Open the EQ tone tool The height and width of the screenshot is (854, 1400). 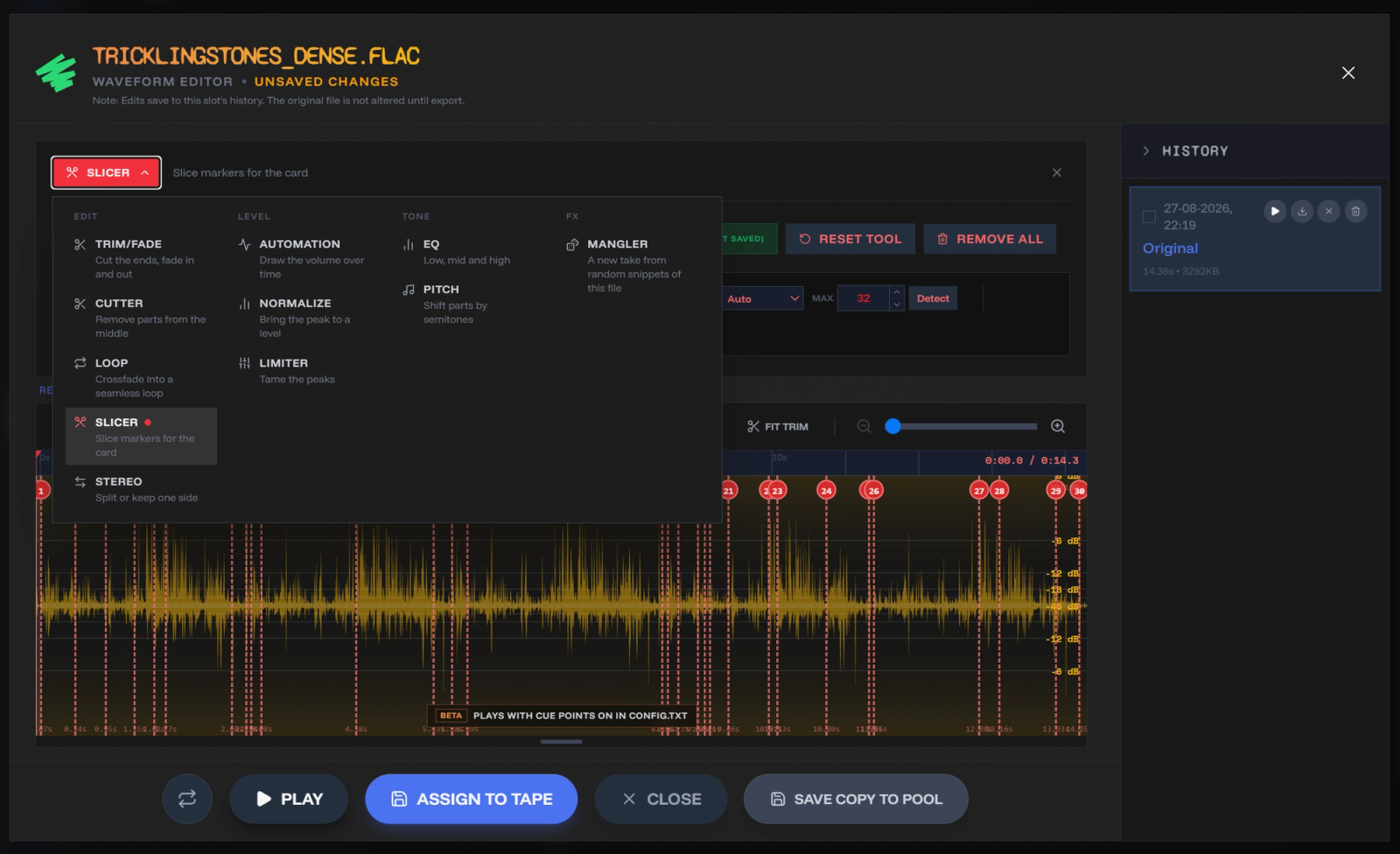[469, 251]
